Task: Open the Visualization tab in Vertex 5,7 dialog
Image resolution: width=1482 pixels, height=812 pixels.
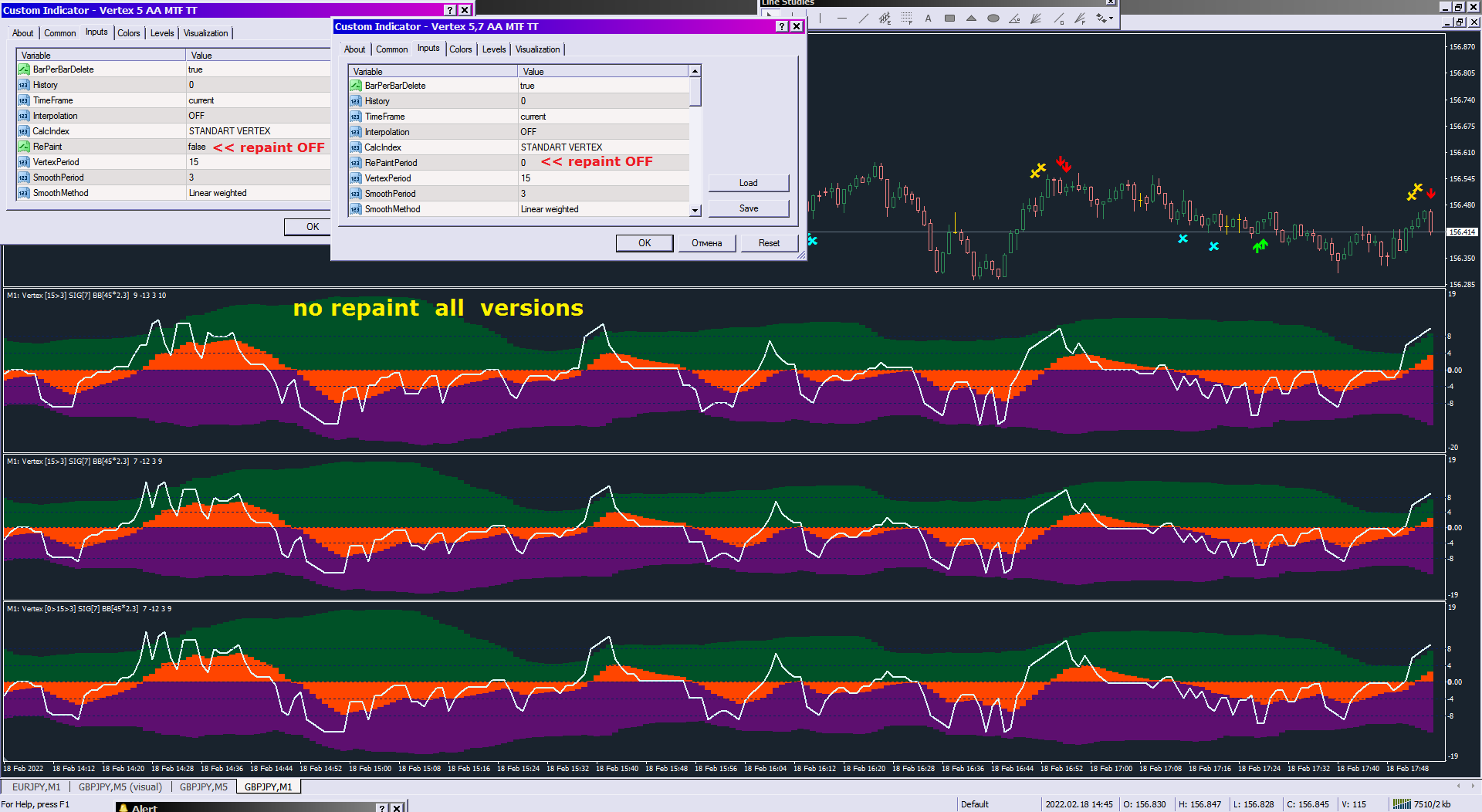Action: [538, 49]
